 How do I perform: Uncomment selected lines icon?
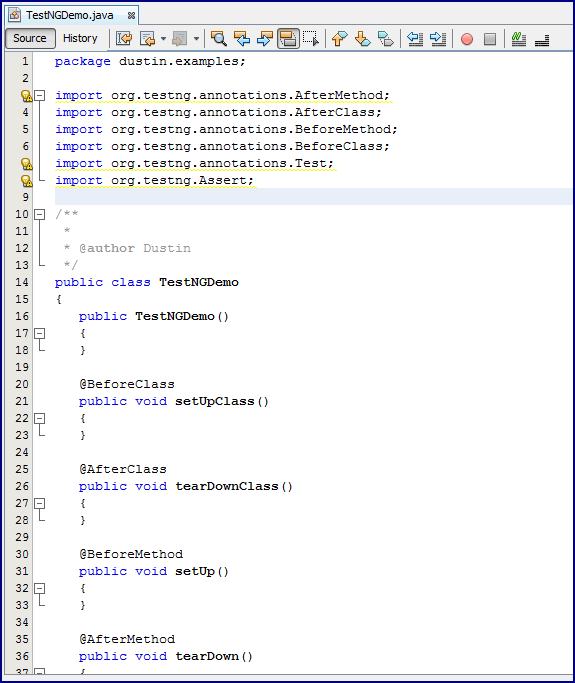(x=542, y=40)
